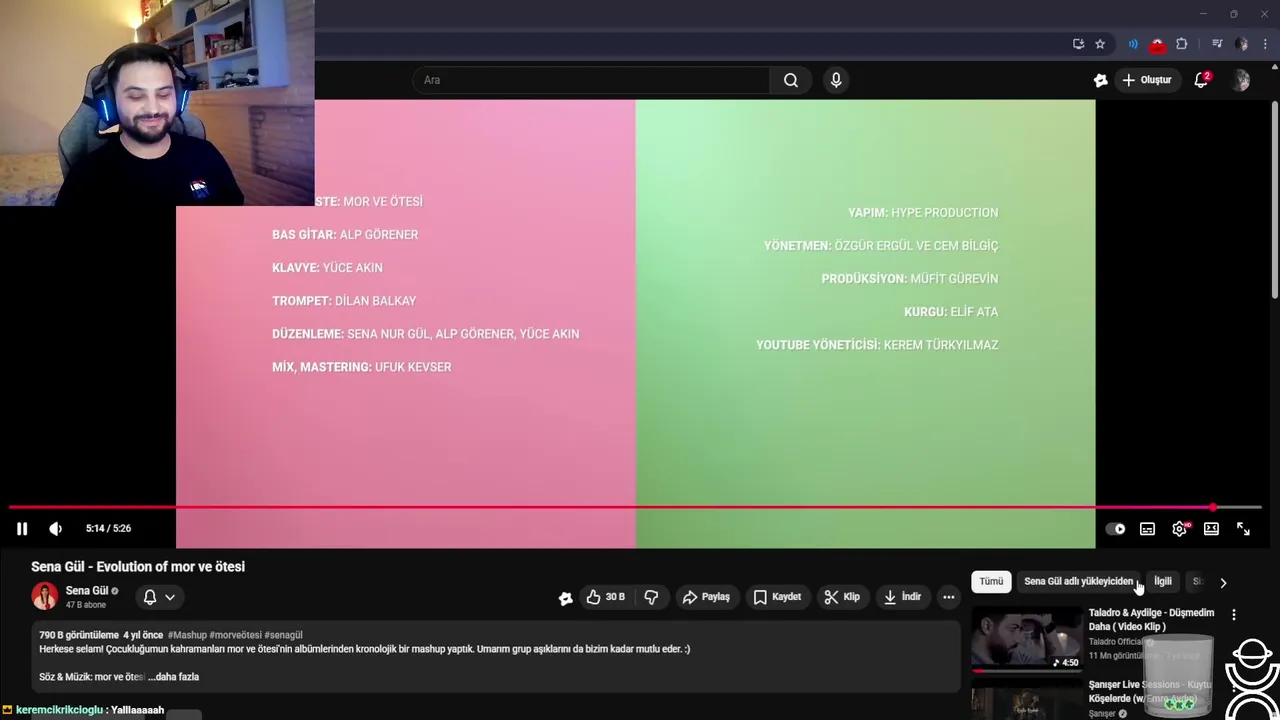
Task: Click the 790 B görüntüleme view count
Action: click(x=78, y=635)
